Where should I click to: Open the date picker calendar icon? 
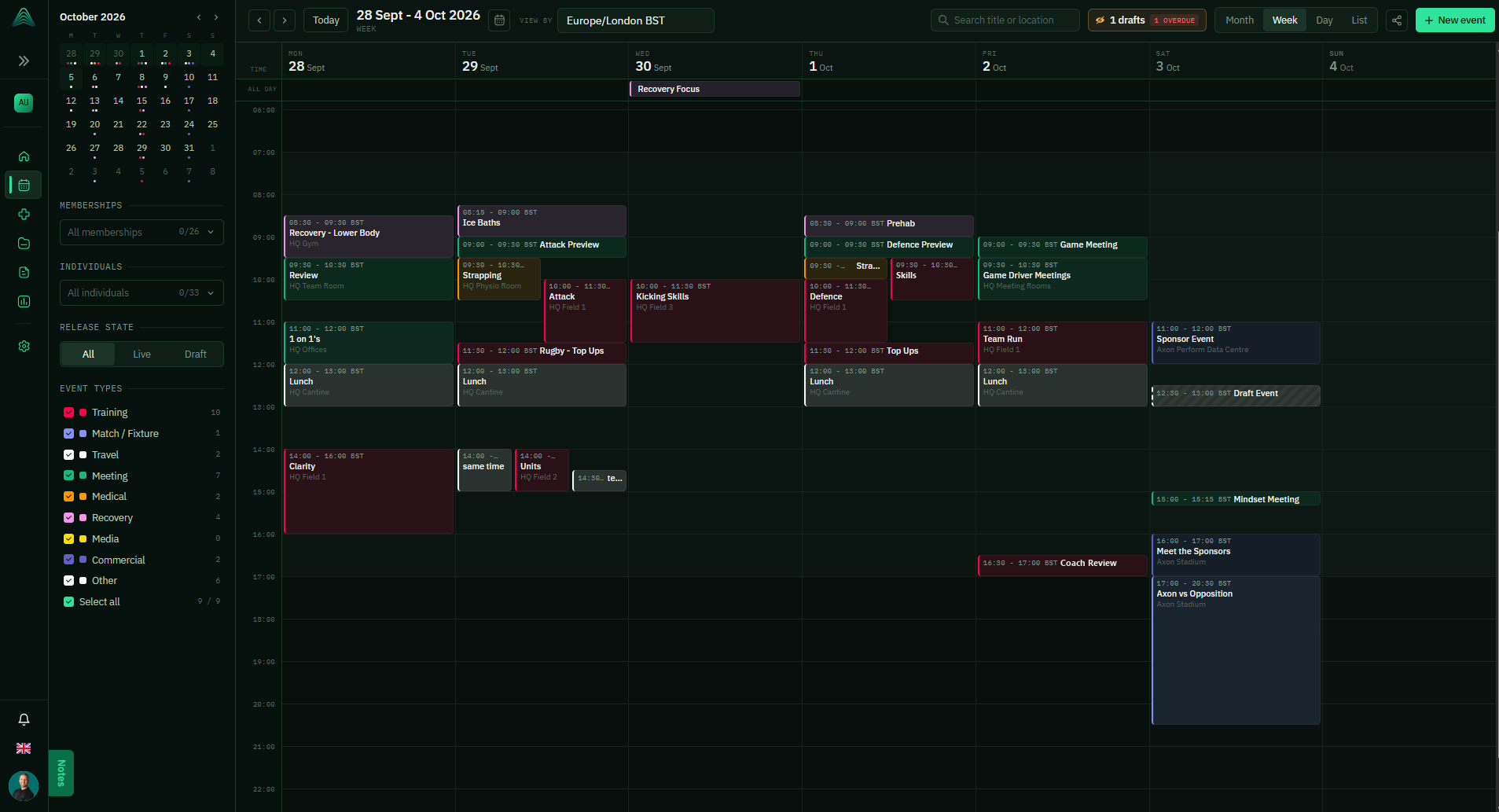pyautogui.click(x=499, y=20)
